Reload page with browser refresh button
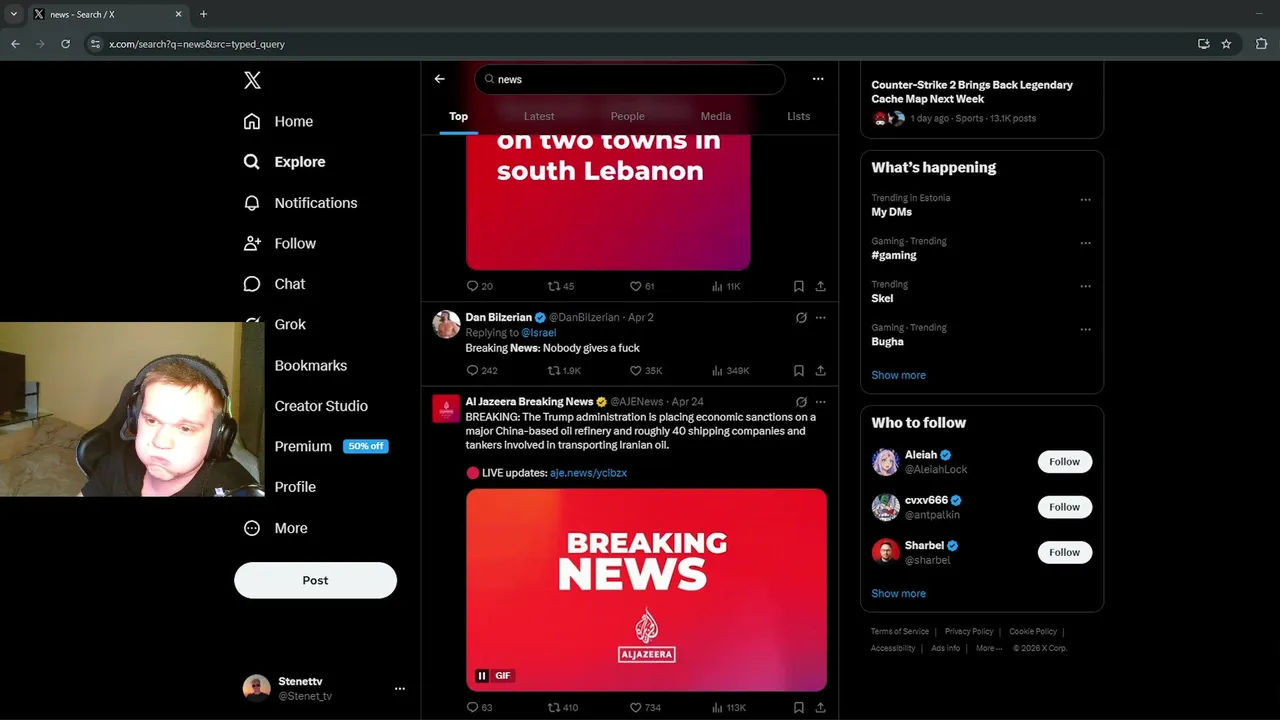The height and width of the screenshot is (720, 1280). click(x=65, y=44)
